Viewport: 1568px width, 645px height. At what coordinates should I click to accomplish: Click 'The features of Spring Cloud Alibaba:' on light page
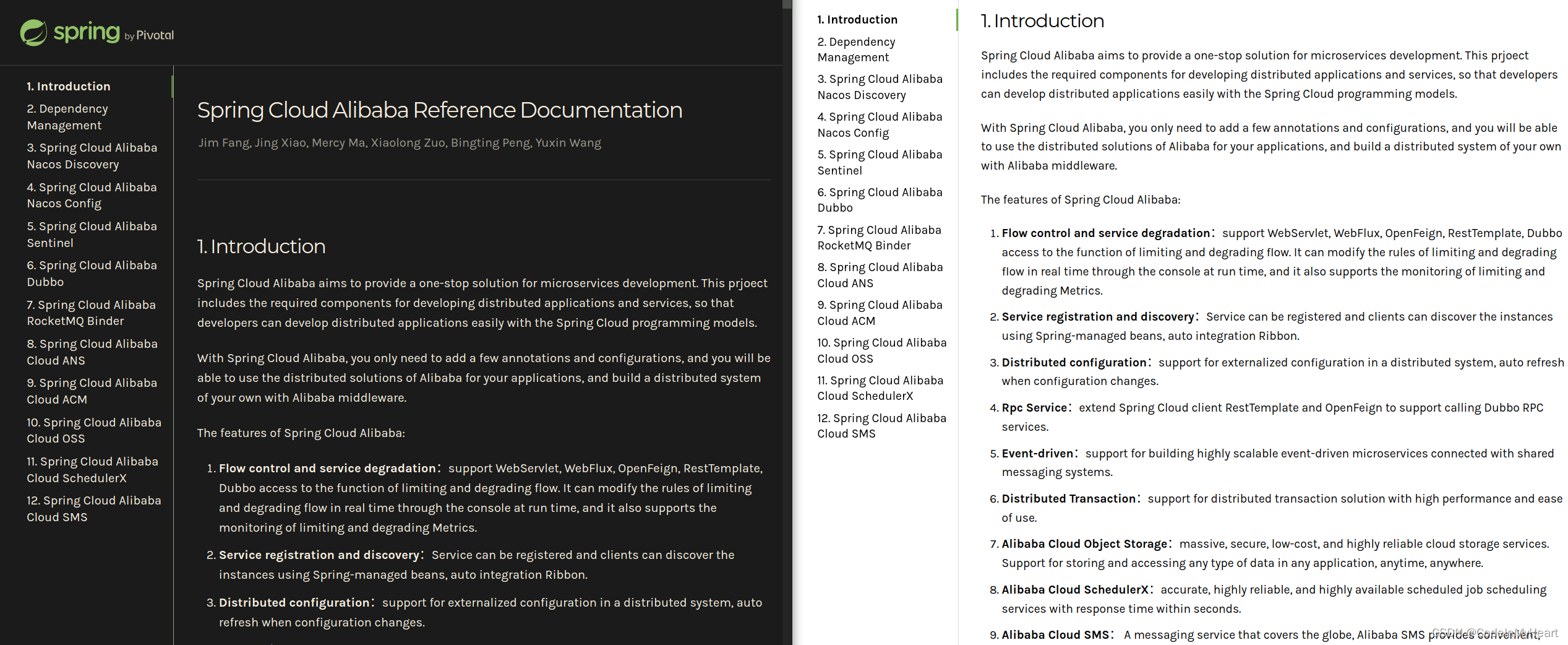click(x=1081, y=200)
